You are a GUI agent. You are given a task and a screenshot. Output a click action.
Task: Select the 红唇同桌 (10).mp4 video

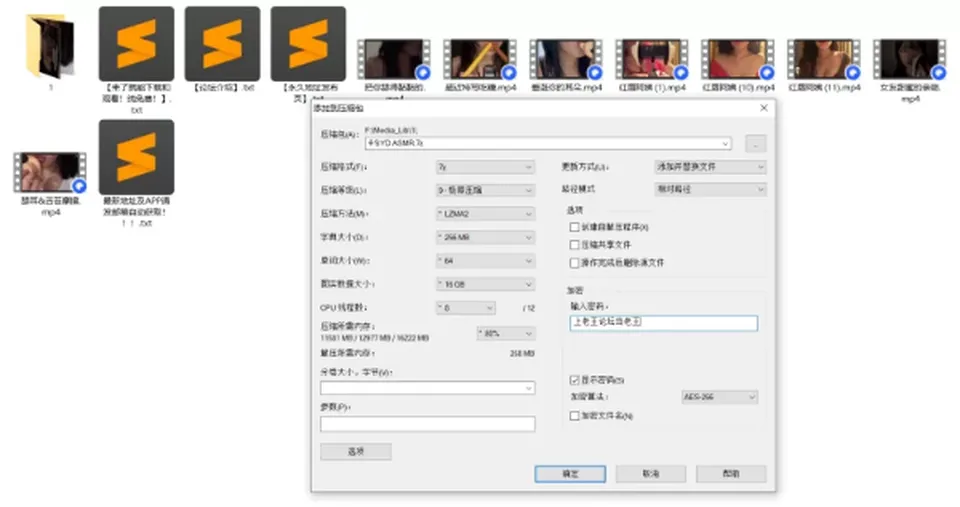738,59
